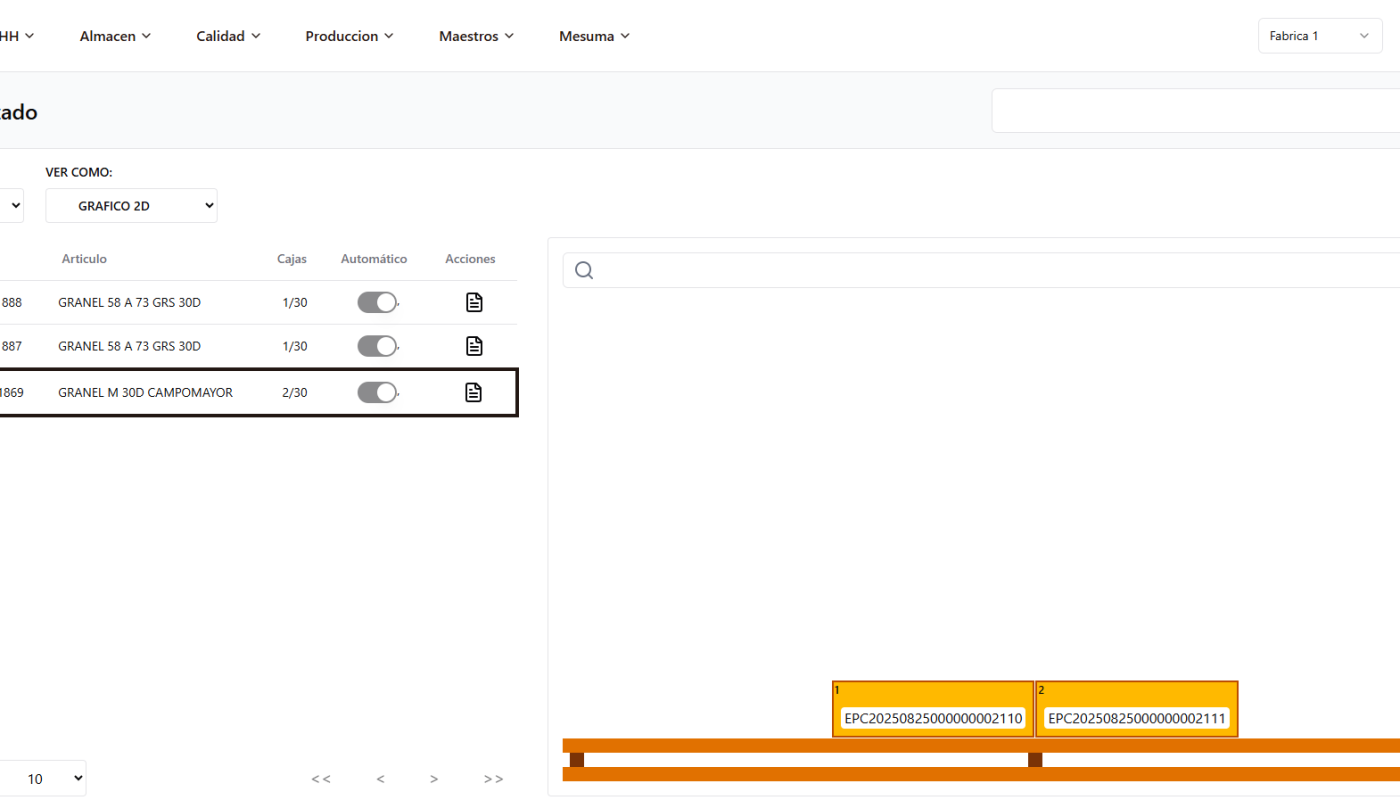Click the 2/30 cajas value
The height and width of the screenshot is (800, 1400).
(295, 393)
